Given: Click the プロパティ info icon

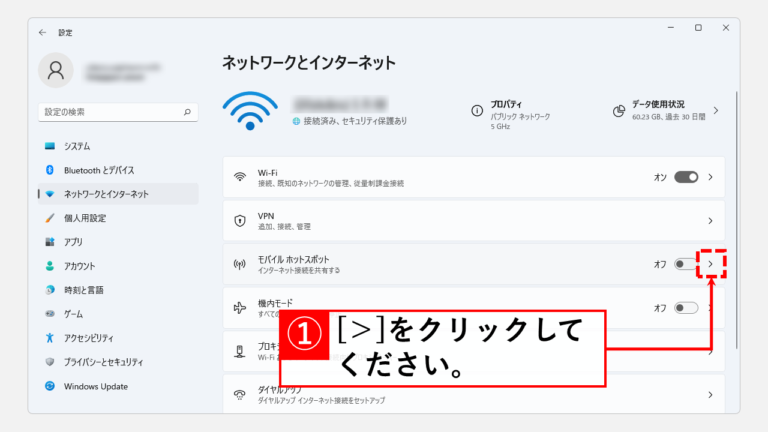Looking at the screenshot, I should (477, 111).
